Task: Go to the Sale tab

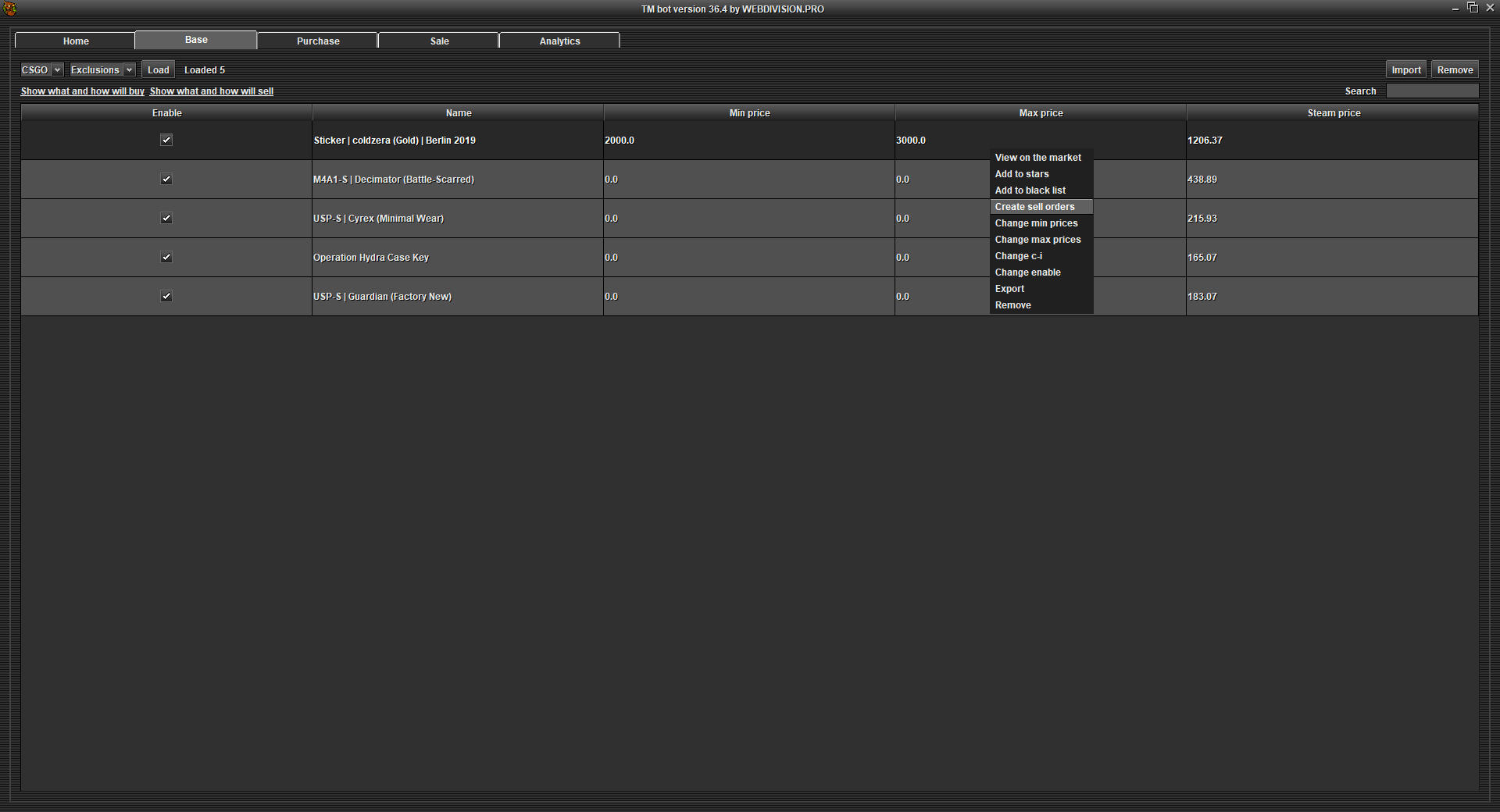Action: coord(439,41)
